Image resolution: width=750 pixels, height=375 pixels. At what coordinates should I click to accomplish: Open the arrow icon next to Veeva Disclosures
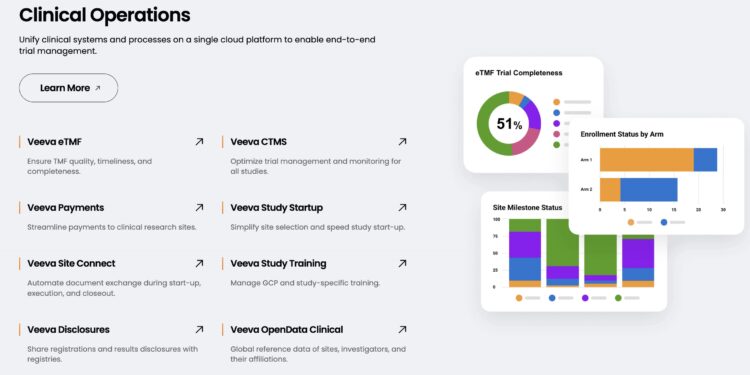tap(199, 330)
